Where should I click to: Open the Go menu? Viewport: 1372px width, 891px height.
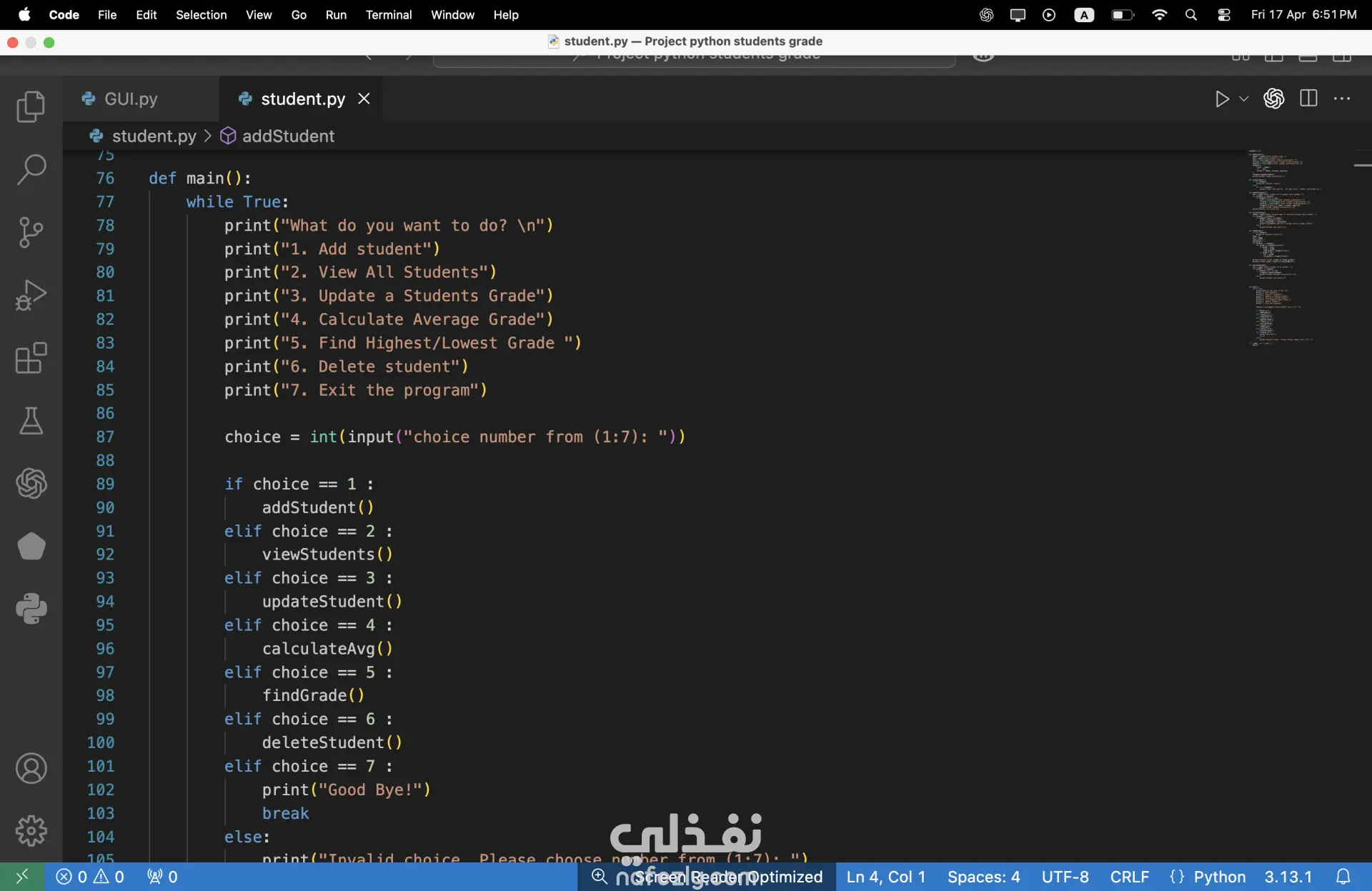point(299,15)
